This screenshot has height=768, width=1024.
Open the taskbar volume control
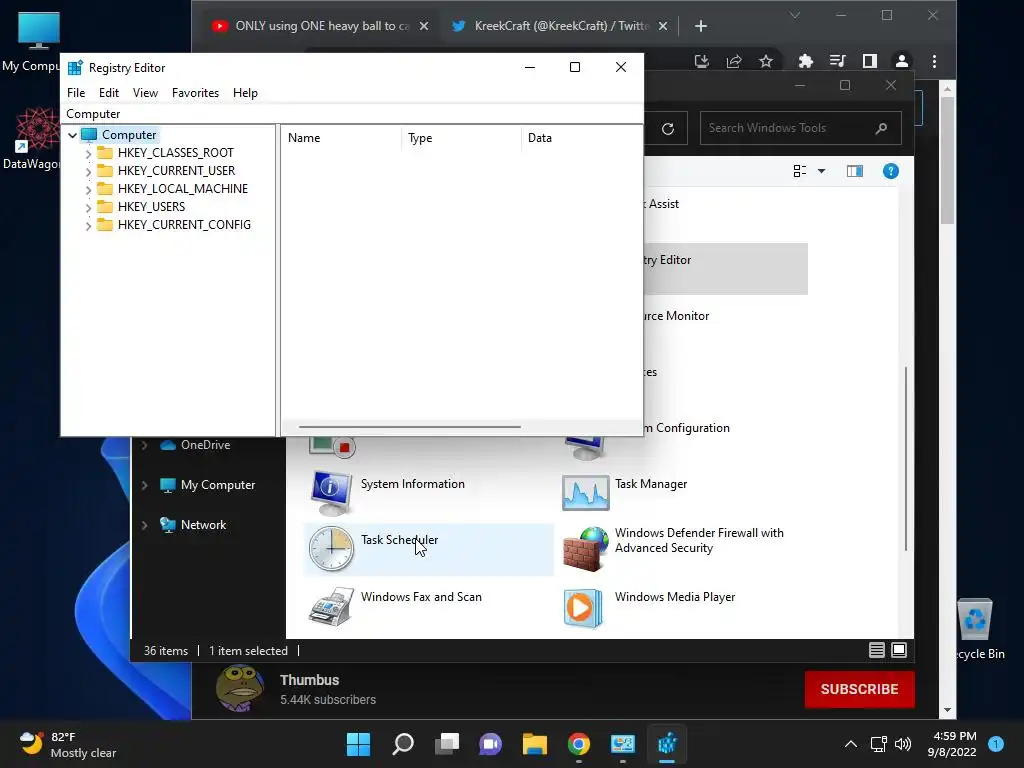point(903,744)
